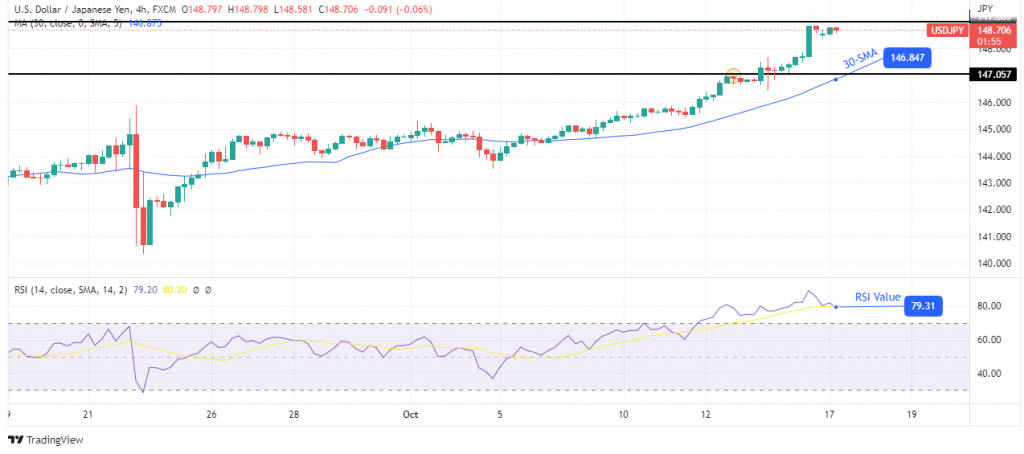Click the 146.000 price axis label
This screenshot has height=454, width=1024.
(993, 103)
